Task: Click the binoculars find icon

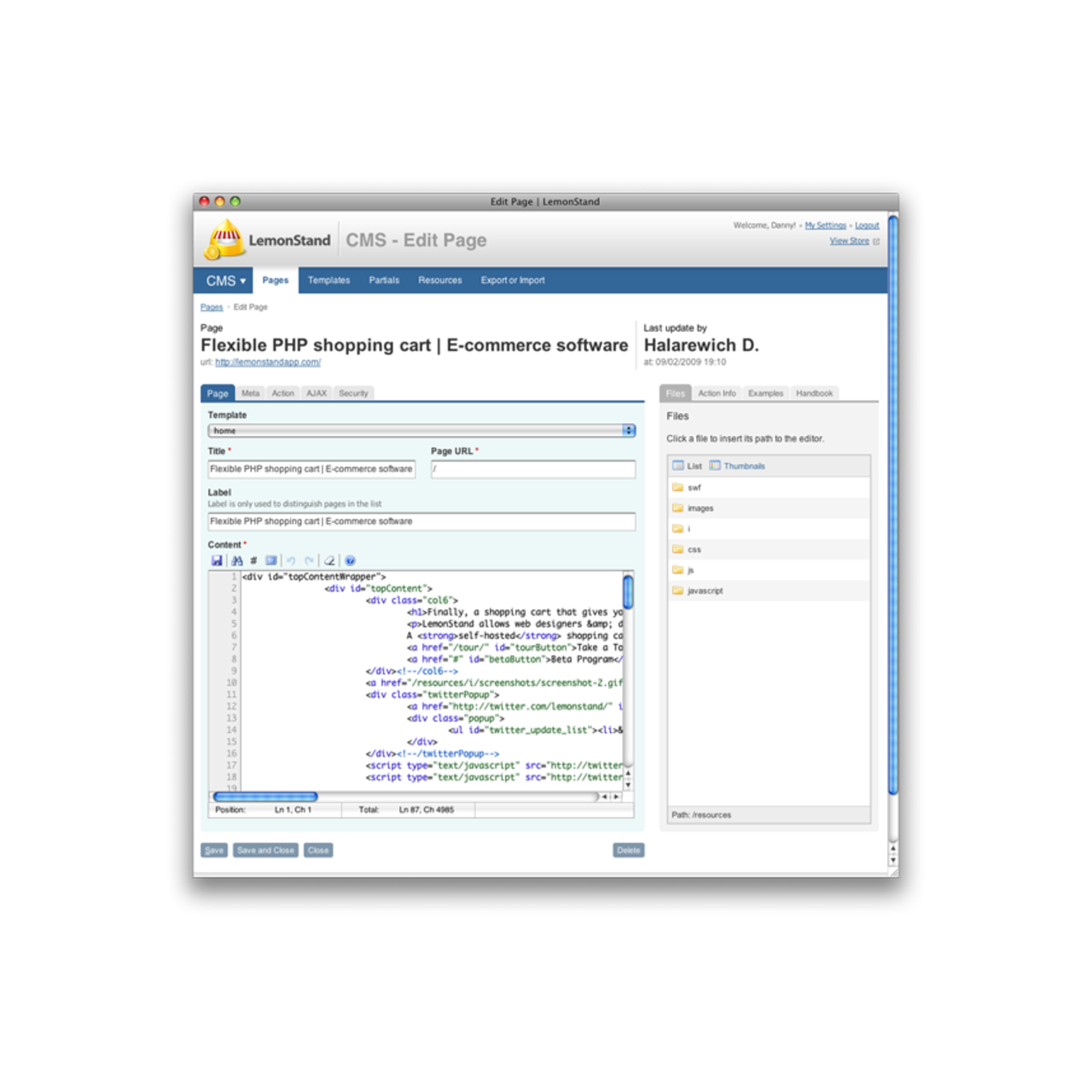Action: [x=236, y=561]
